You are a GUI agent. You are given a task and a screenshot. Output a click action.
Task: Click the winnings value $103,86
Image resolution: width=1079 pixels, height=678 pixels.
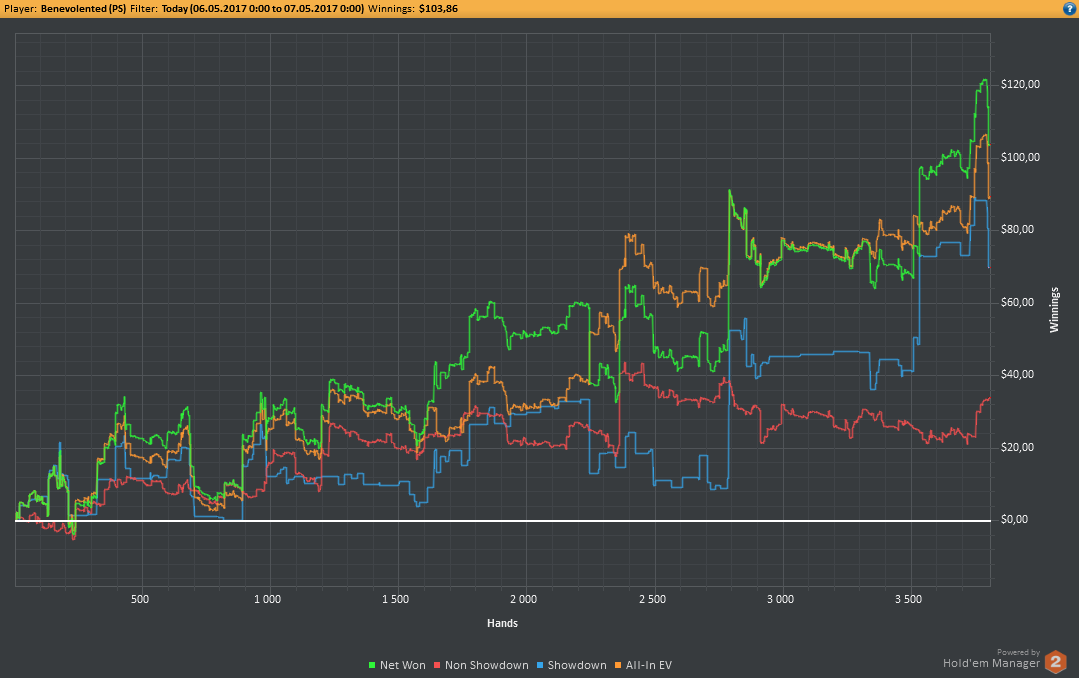[x=438, y=9]
